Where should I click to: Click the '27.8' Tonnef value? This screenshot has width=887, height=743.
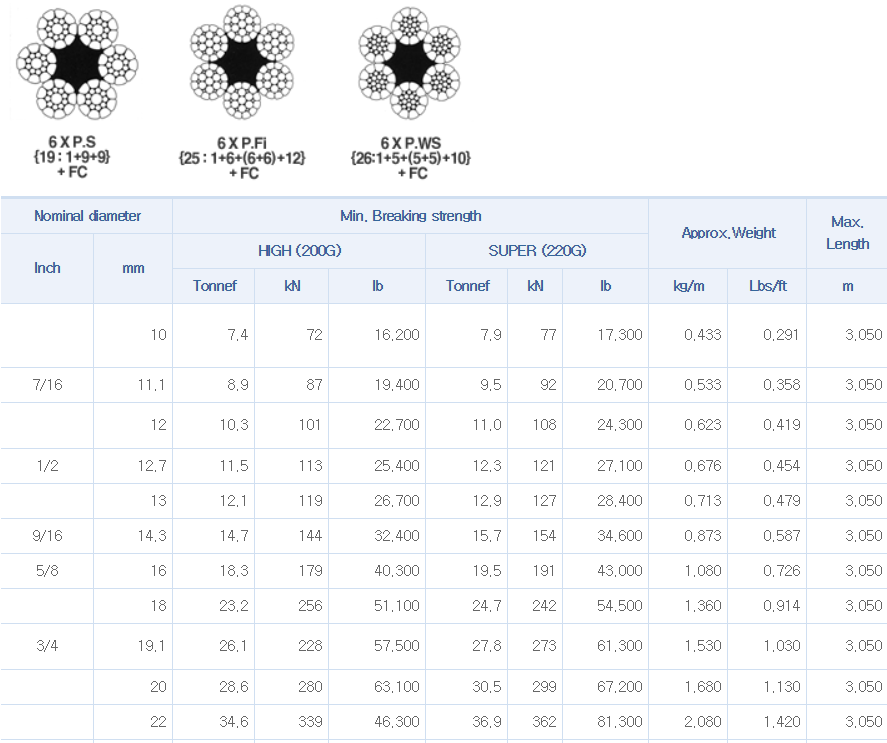(x=486, y=646)
